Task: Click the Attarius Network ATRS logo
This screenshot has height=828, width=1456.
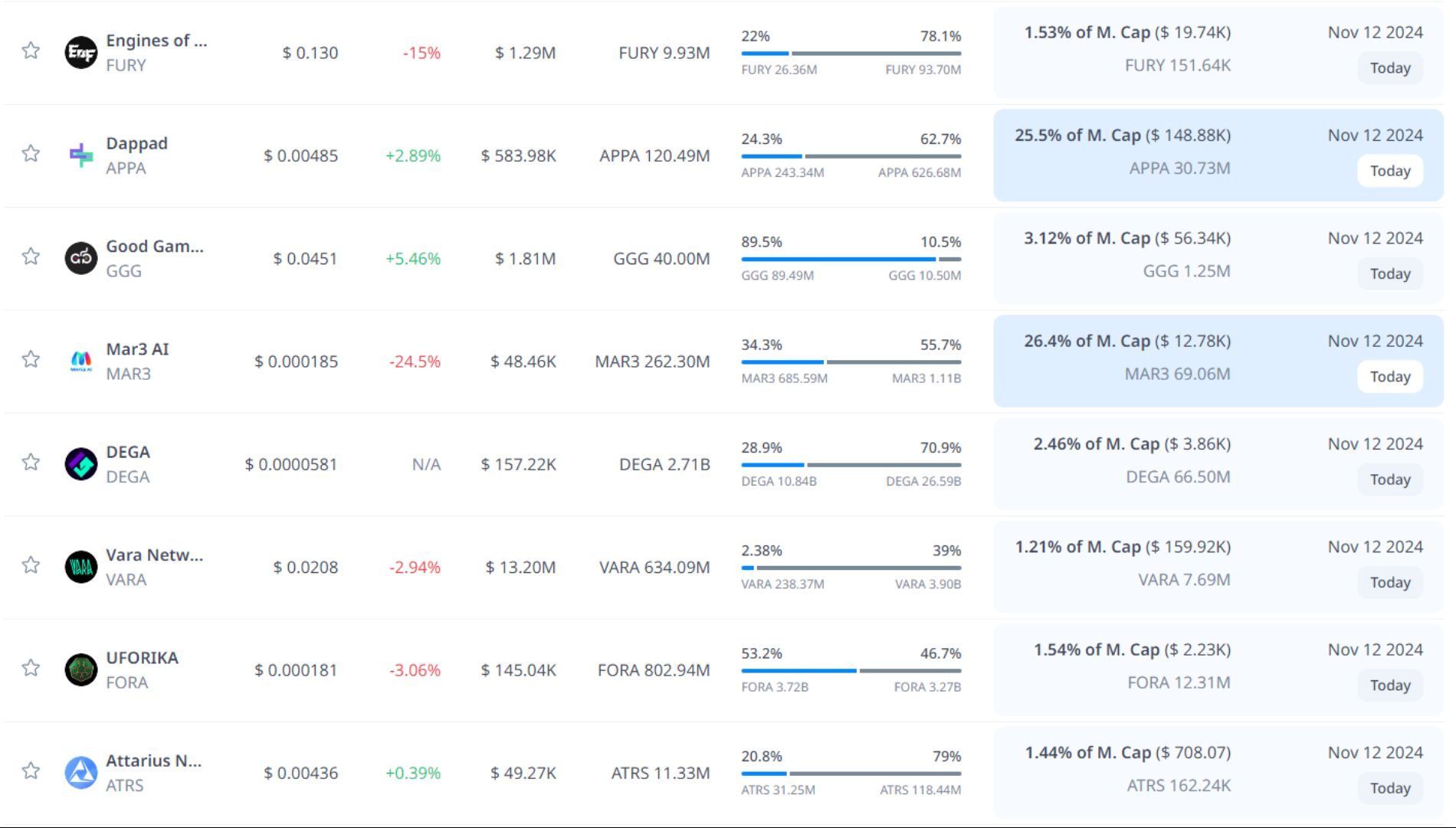Action: 80,772
